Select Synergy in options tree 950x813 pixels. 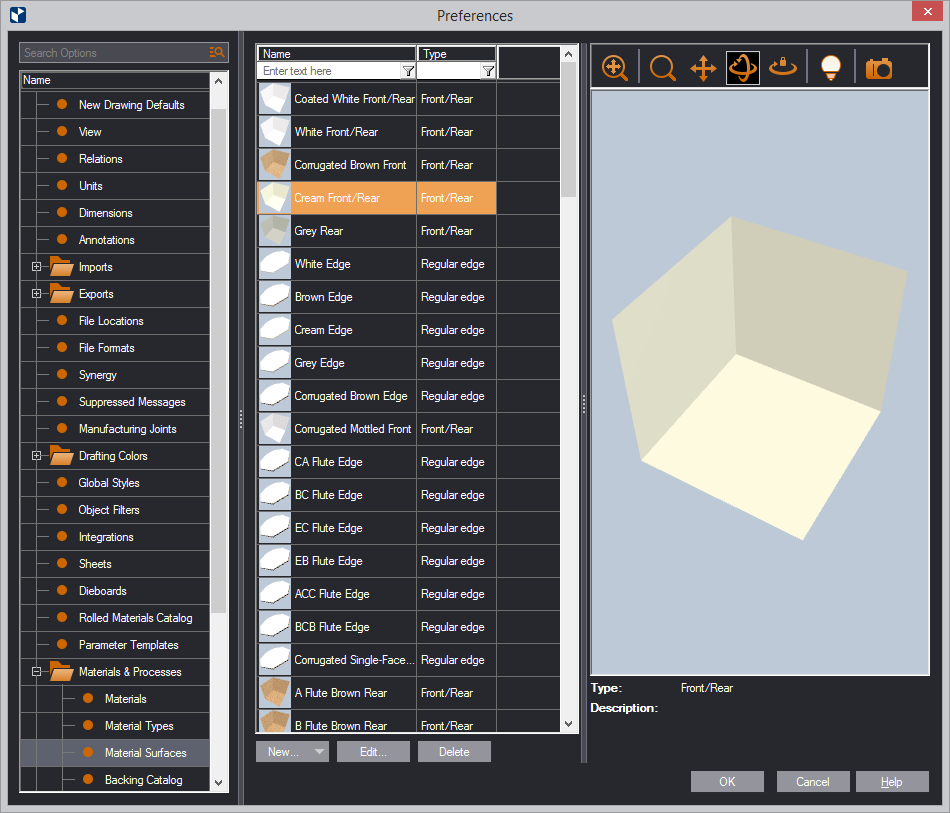coord(98,375)
